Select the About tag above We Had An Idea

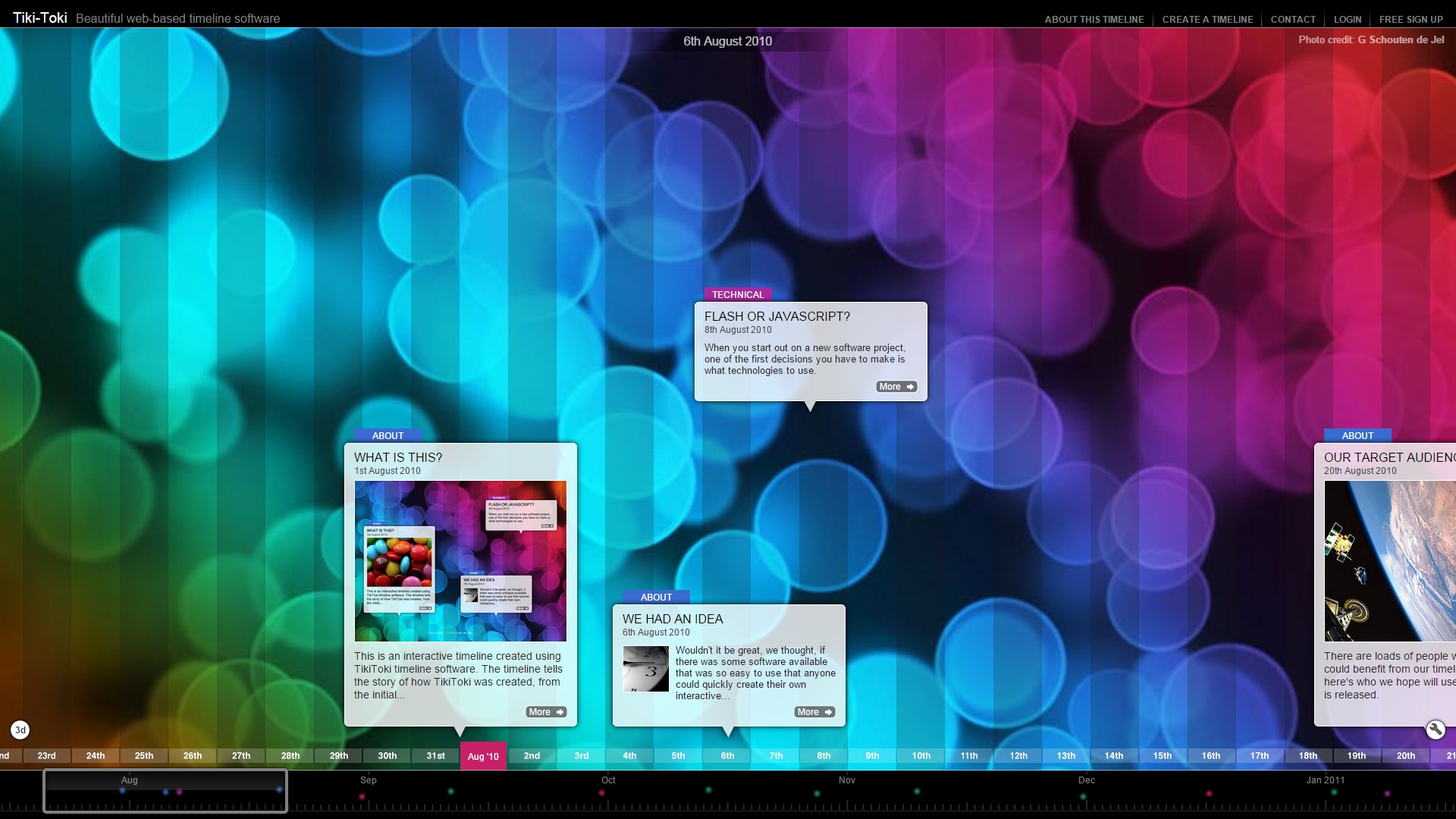pyautogui.click(x=656, y=597)
